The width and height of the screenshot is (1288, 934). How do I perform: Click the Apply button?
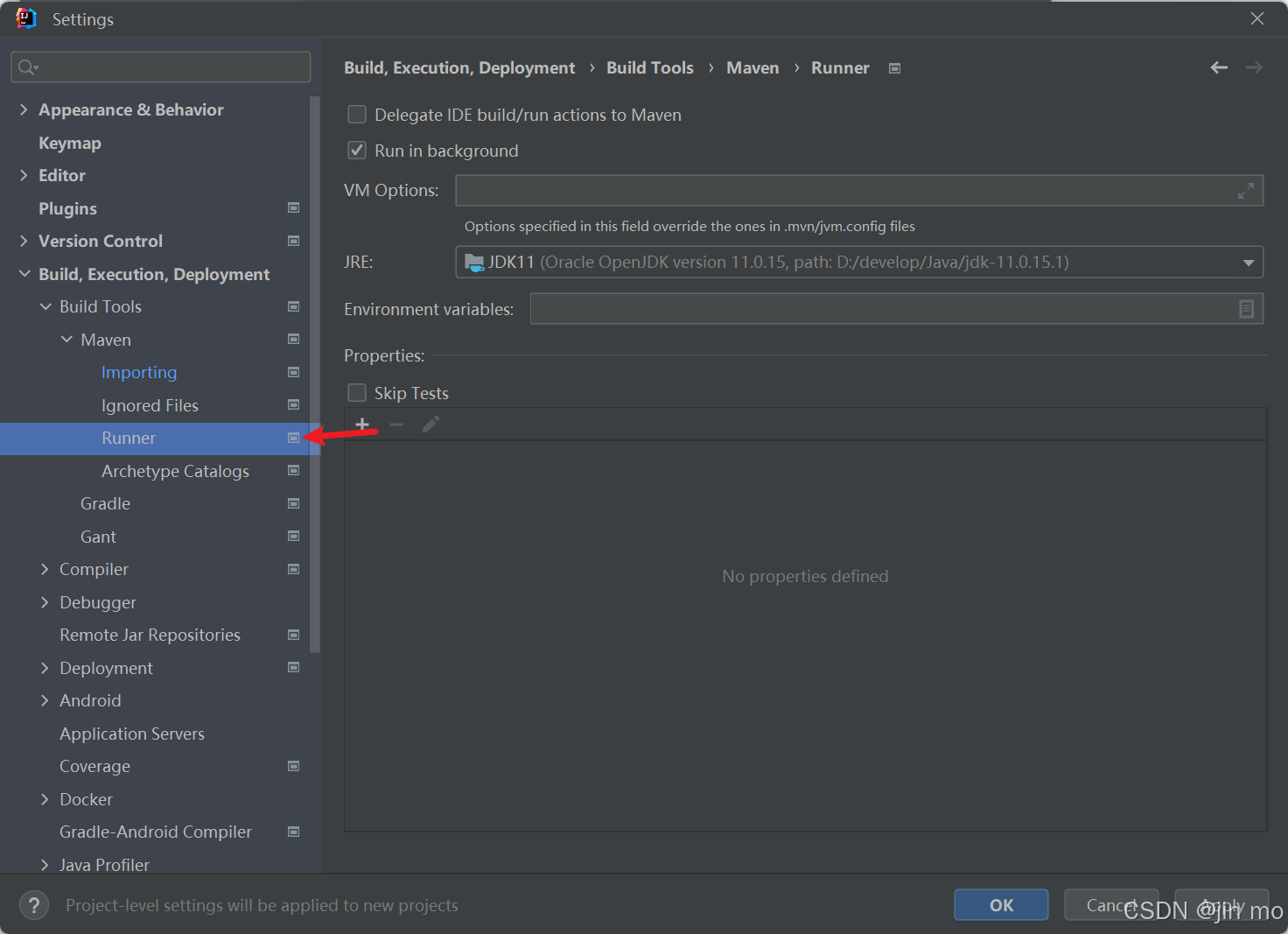[1221, 905]
